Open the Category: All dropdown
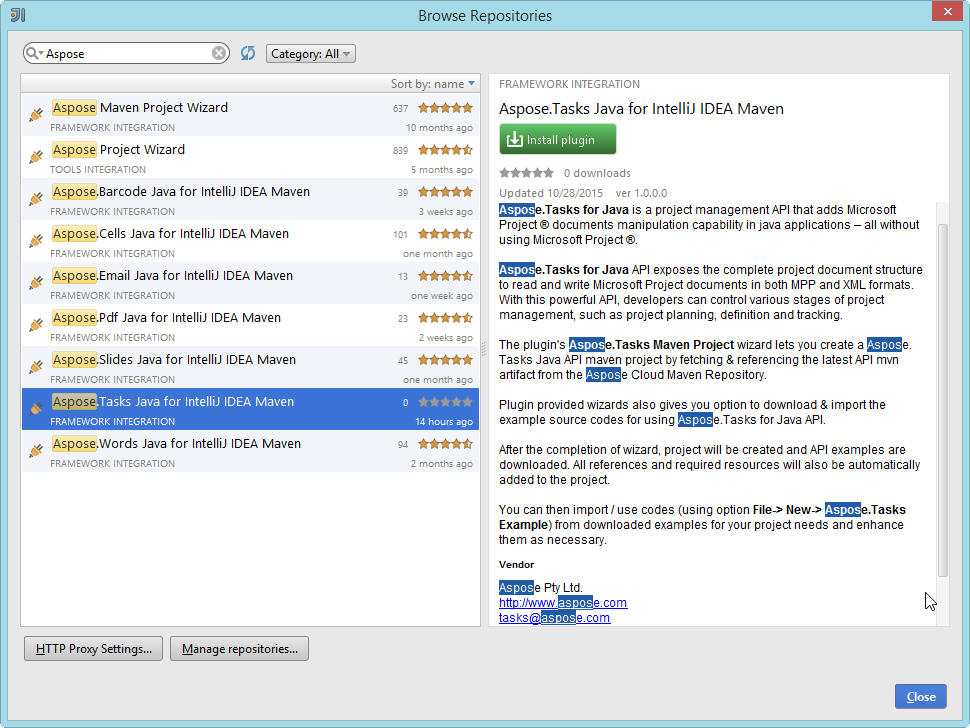The width and height of the screenshot is (970, 728). point(310,54)
